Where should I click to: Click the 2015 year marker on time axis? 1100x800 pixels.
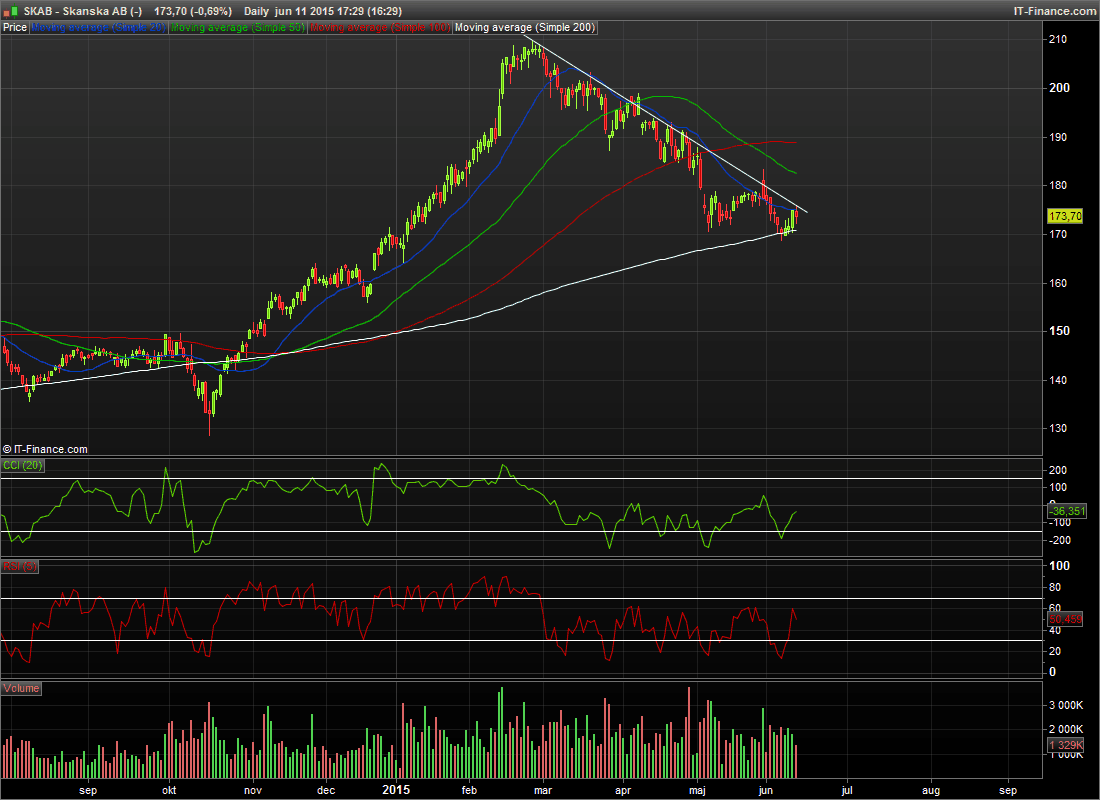[397, 790]
